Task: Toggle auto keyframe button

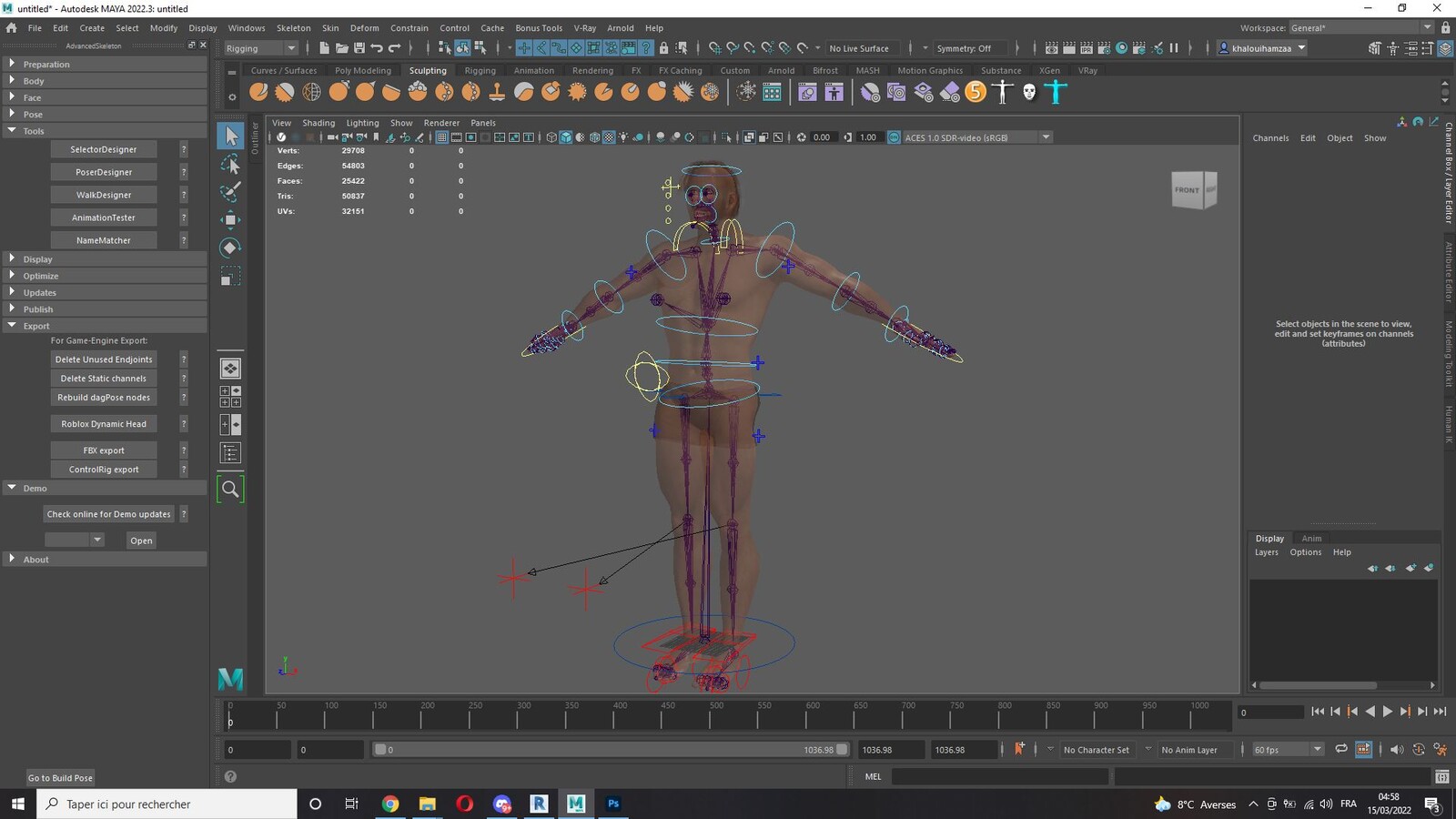Action: point(1418,750)
